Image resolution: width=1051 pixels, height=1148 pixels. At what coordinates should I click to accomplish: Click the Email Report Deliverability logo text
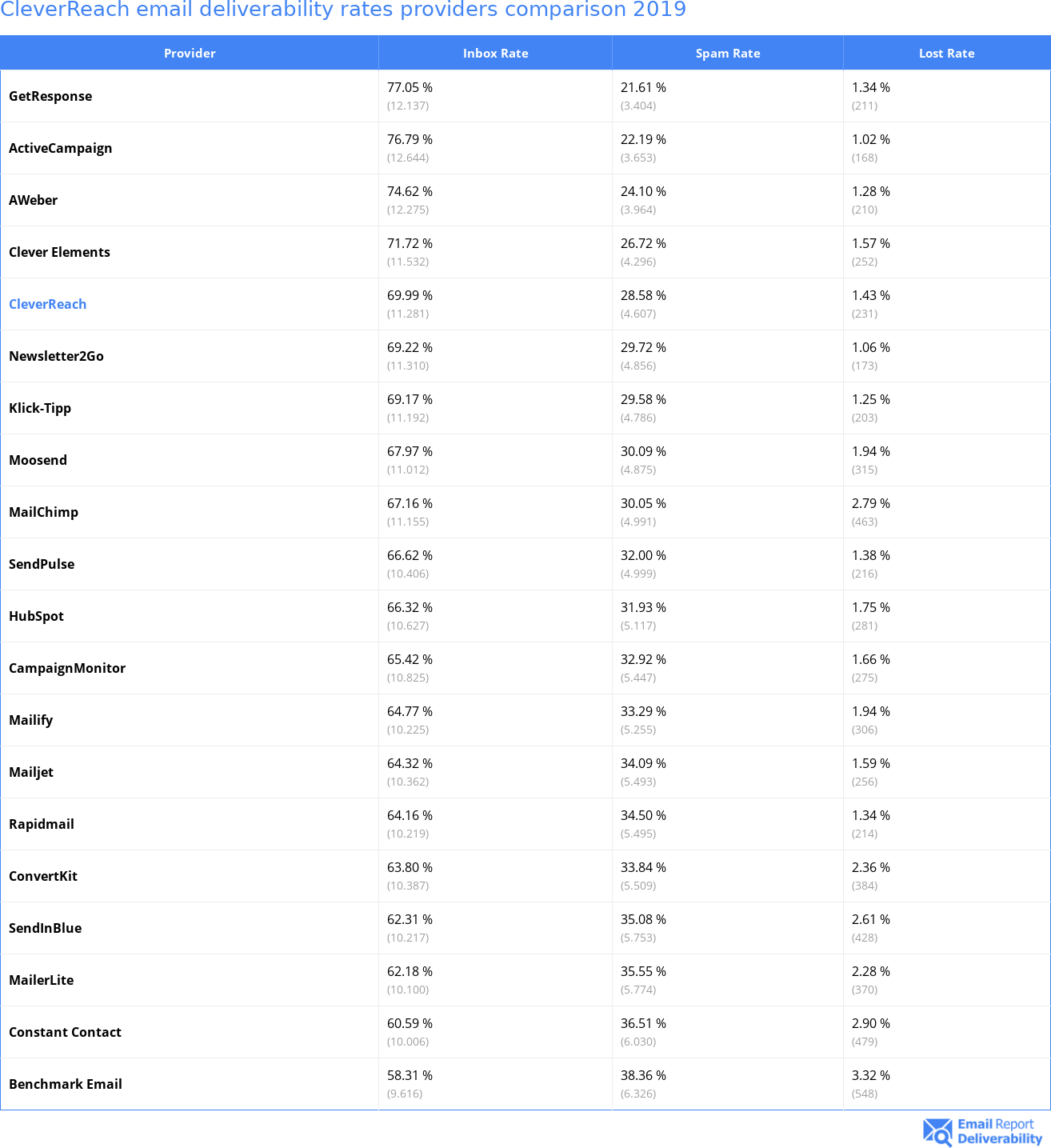click(x=999, y=1131)
